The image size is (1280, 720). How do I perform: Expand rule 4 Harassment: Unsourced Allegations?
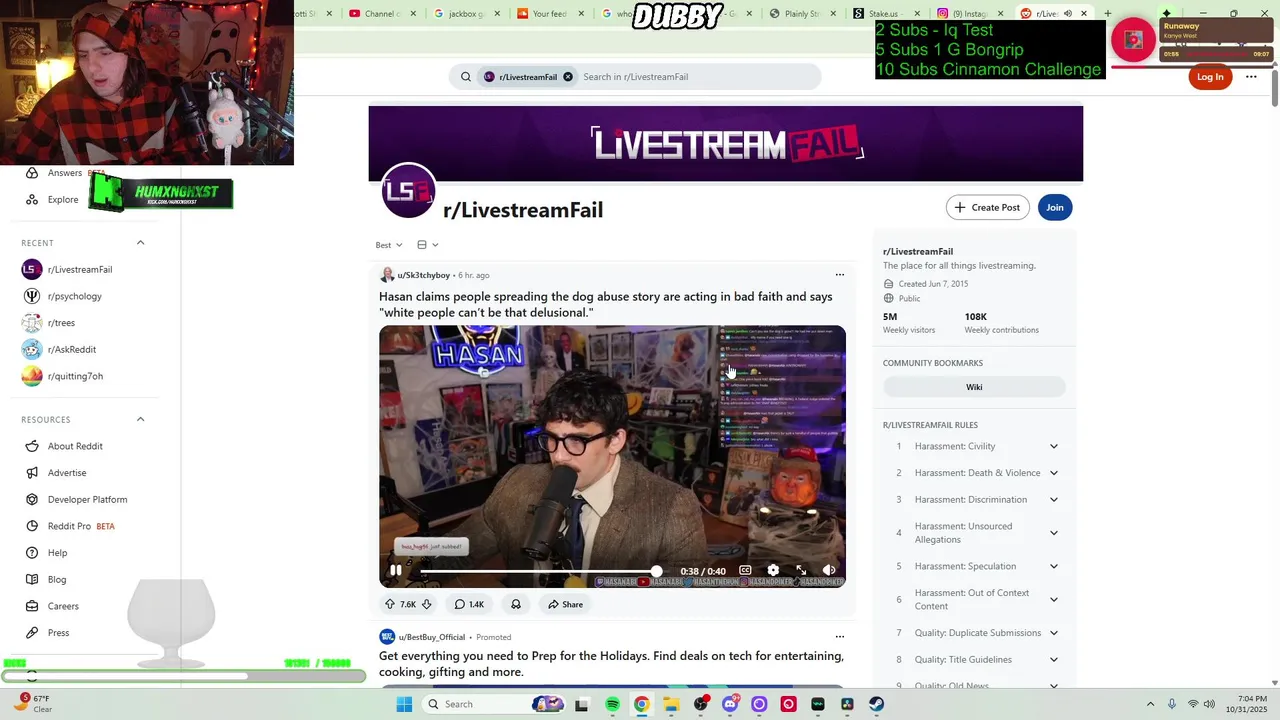point(1054,533)
